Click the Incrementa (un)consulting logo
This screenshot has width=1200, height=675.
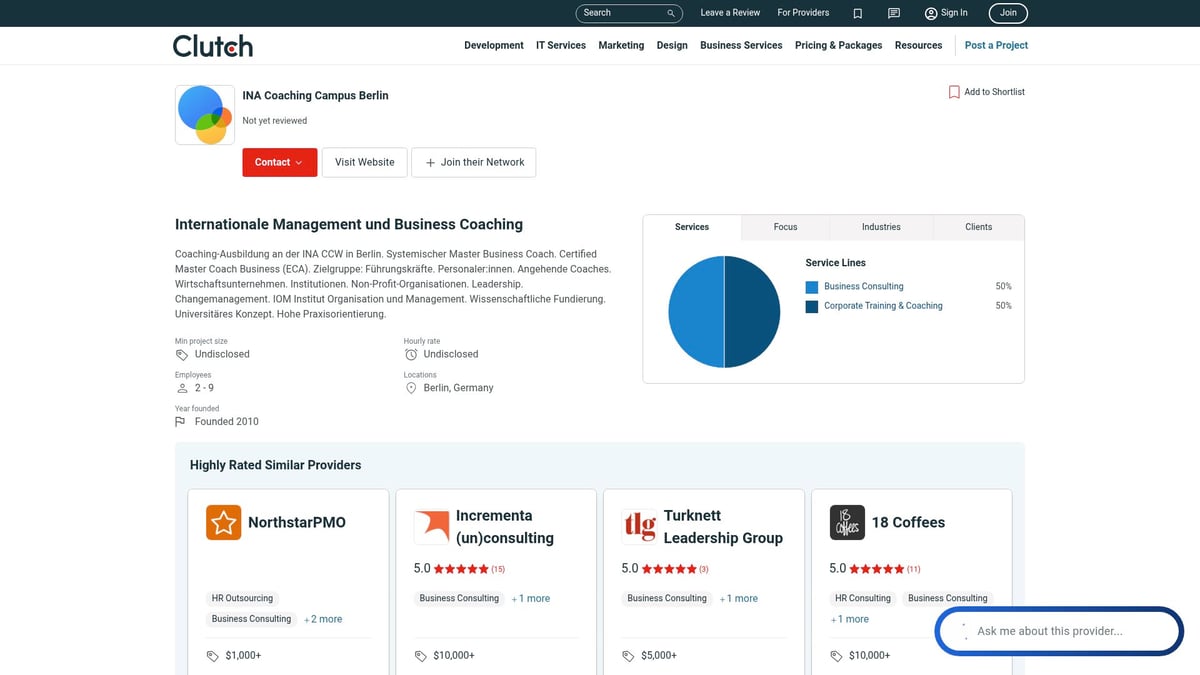click(432, 526)
